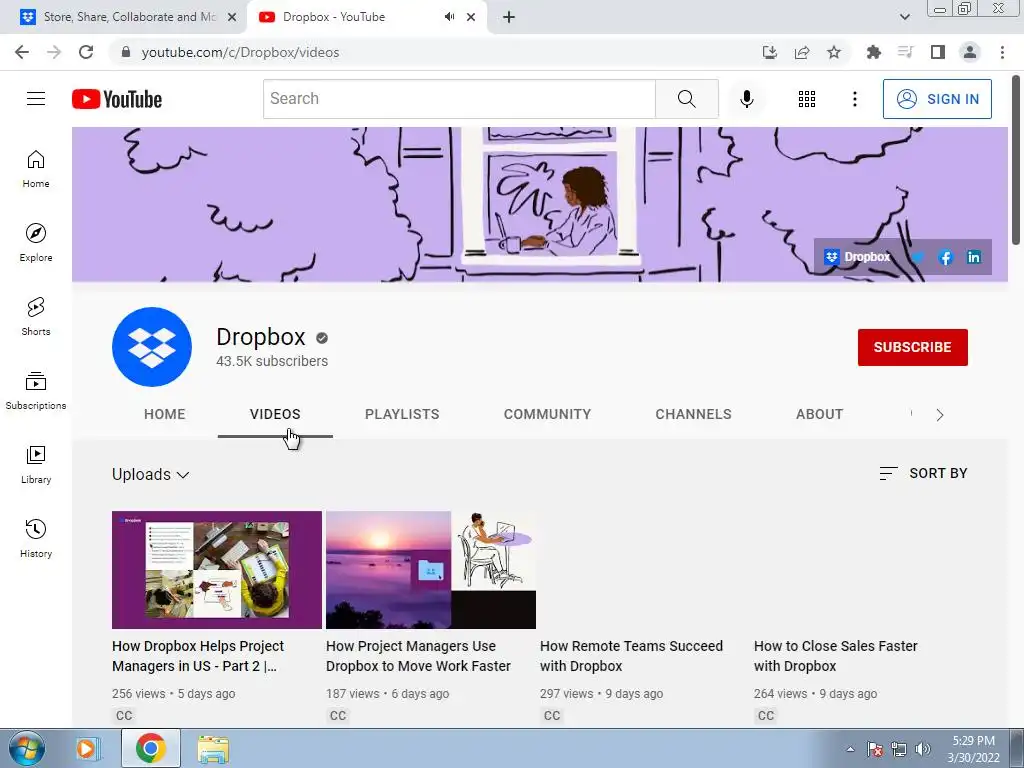
Task: Open Chrome tab search dropdown arrow
Action: tap(904, 17)
